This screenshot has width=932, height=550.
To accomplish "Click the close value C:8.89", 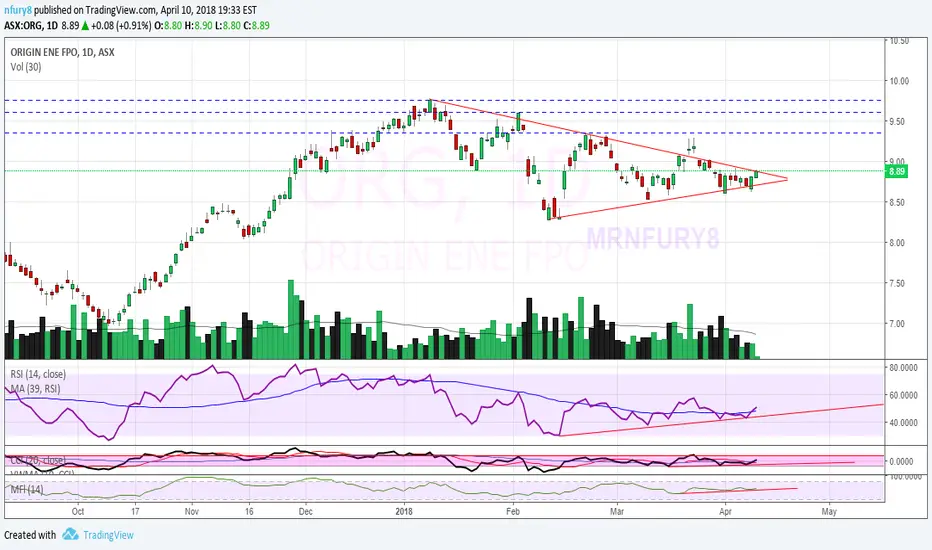I will [256, 26].
